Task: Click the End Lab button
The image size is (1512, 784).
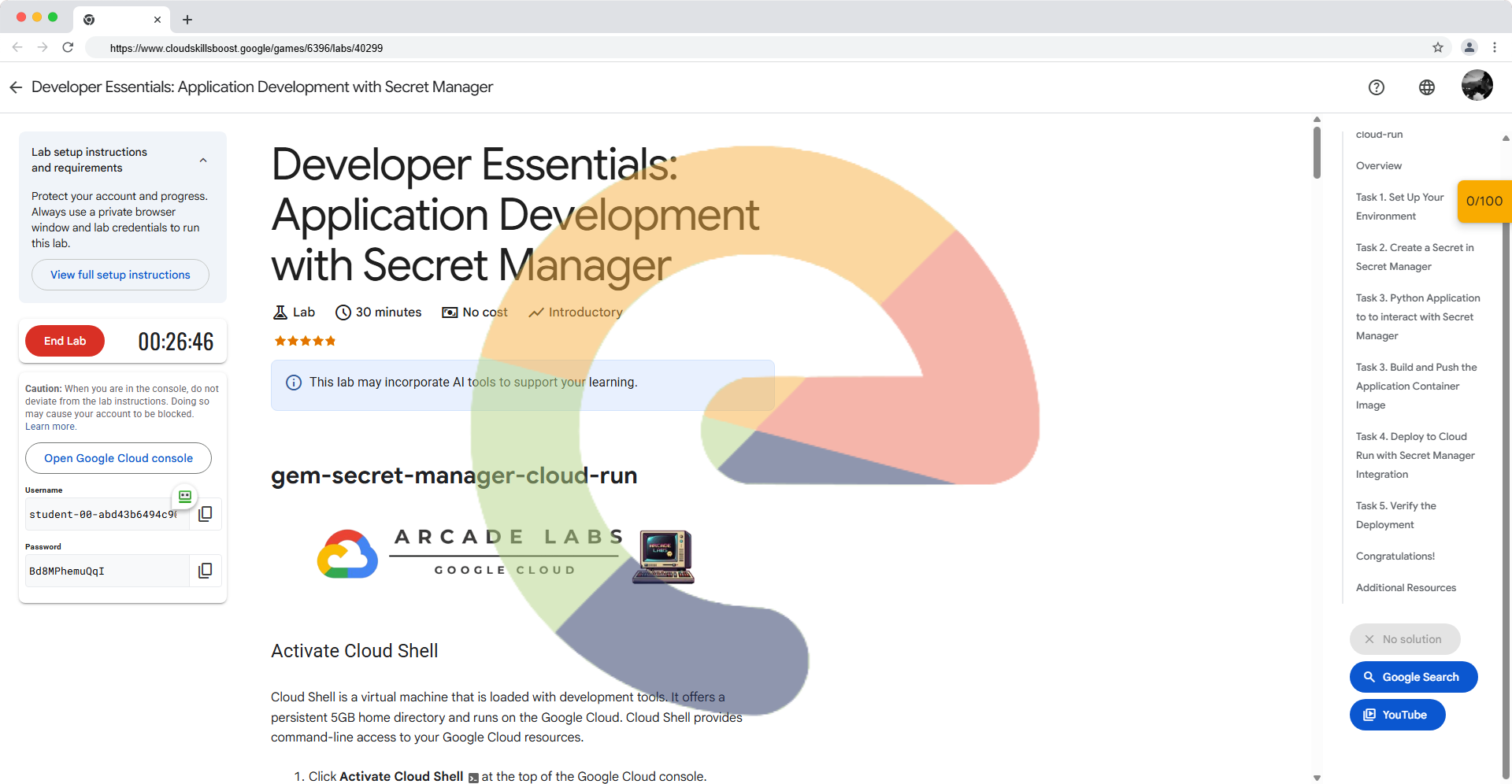Action: (65, 341)
